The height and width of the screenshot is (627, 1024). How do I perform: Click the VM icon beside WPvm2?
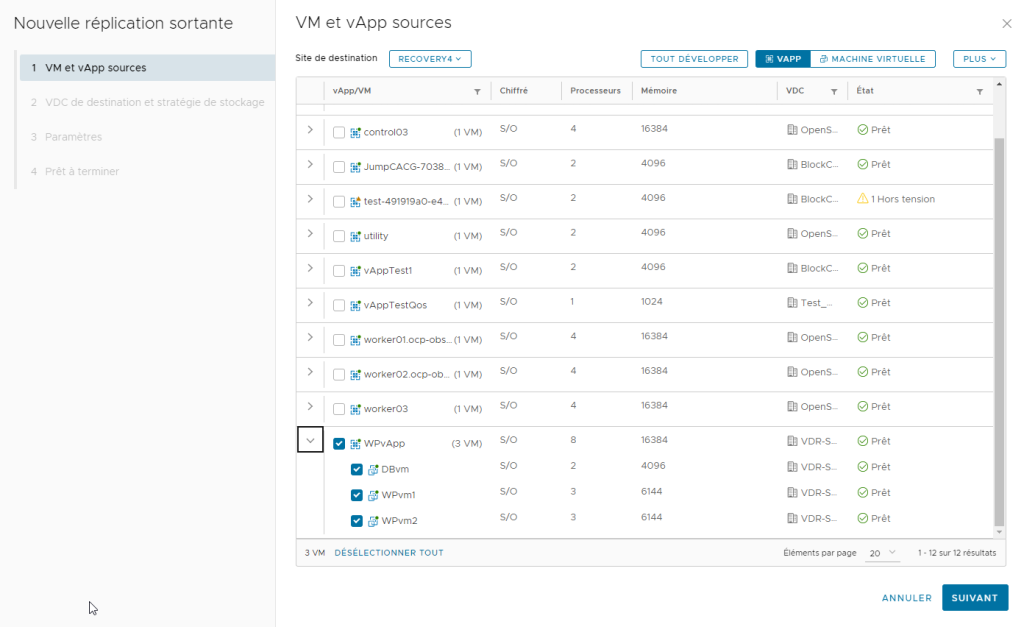[373, 521]
